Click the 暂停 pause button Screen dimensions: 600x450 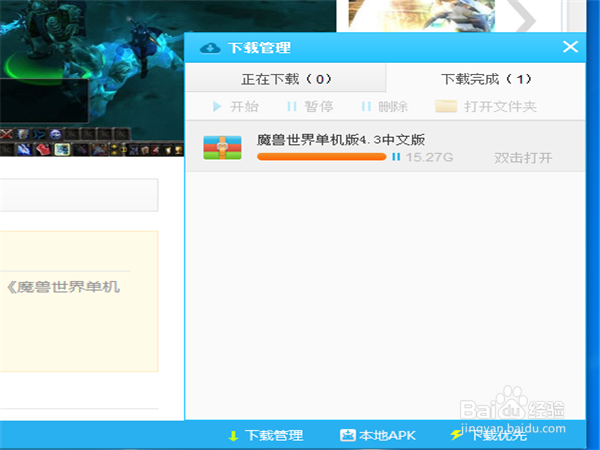coord(310,106)
